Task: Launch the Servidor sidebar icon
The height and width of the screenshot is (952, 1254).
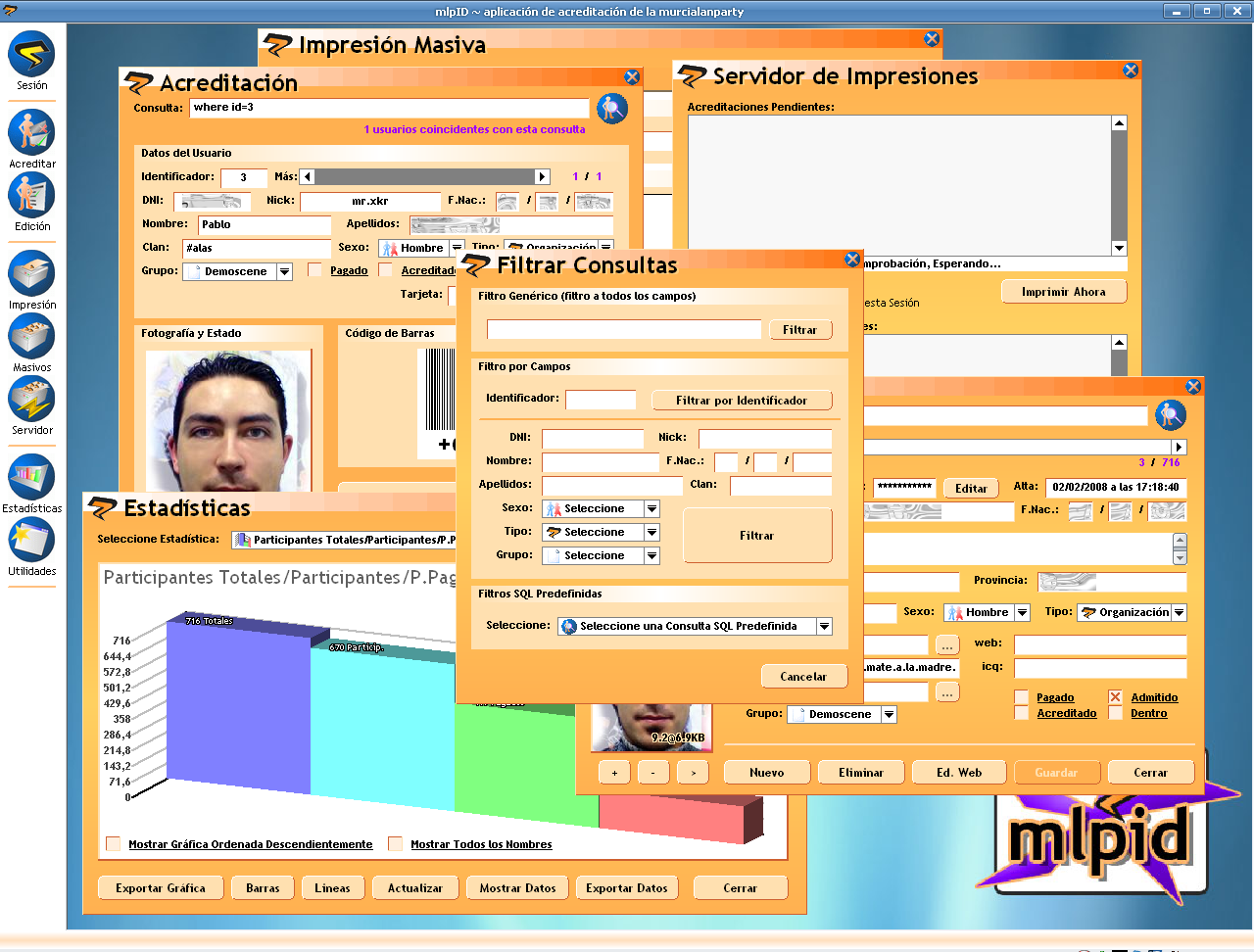Action: tap(31, 400)
